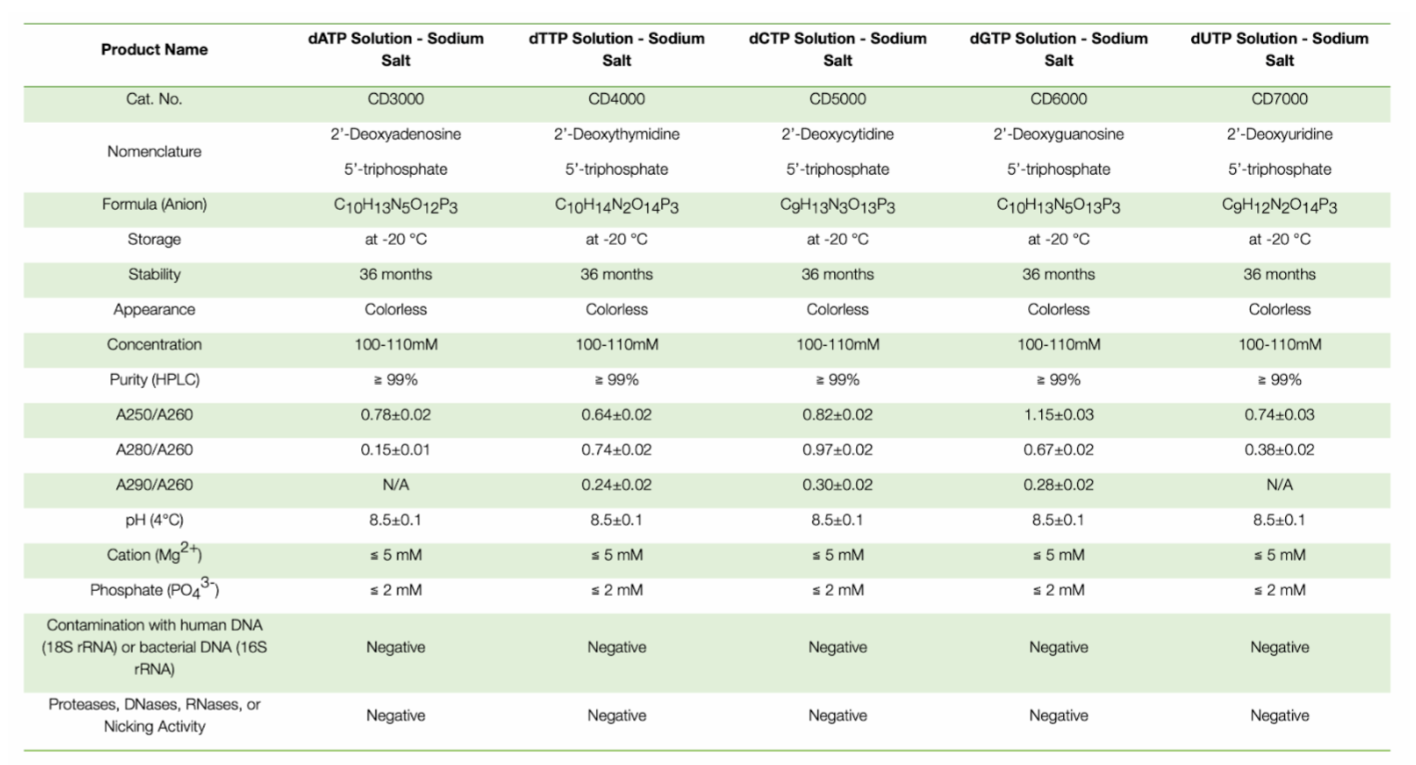The height and width of the screenshot is (765, 1416).
Task: Select the Phosphate (PO4 3-) row label
Action: tap(154, 589)
